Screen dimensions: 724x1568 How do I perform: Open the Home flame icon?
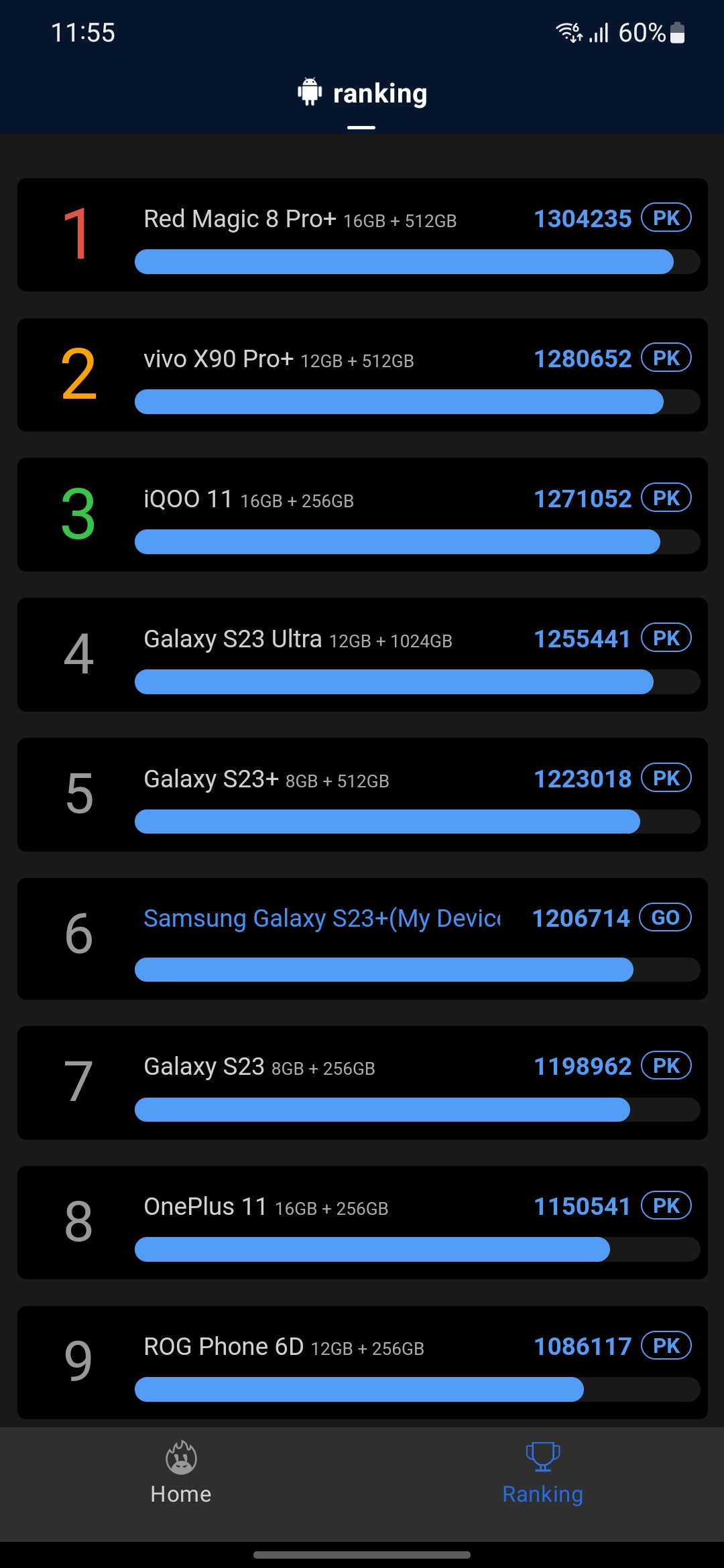pyautogui.click(x=181, y=1457)
